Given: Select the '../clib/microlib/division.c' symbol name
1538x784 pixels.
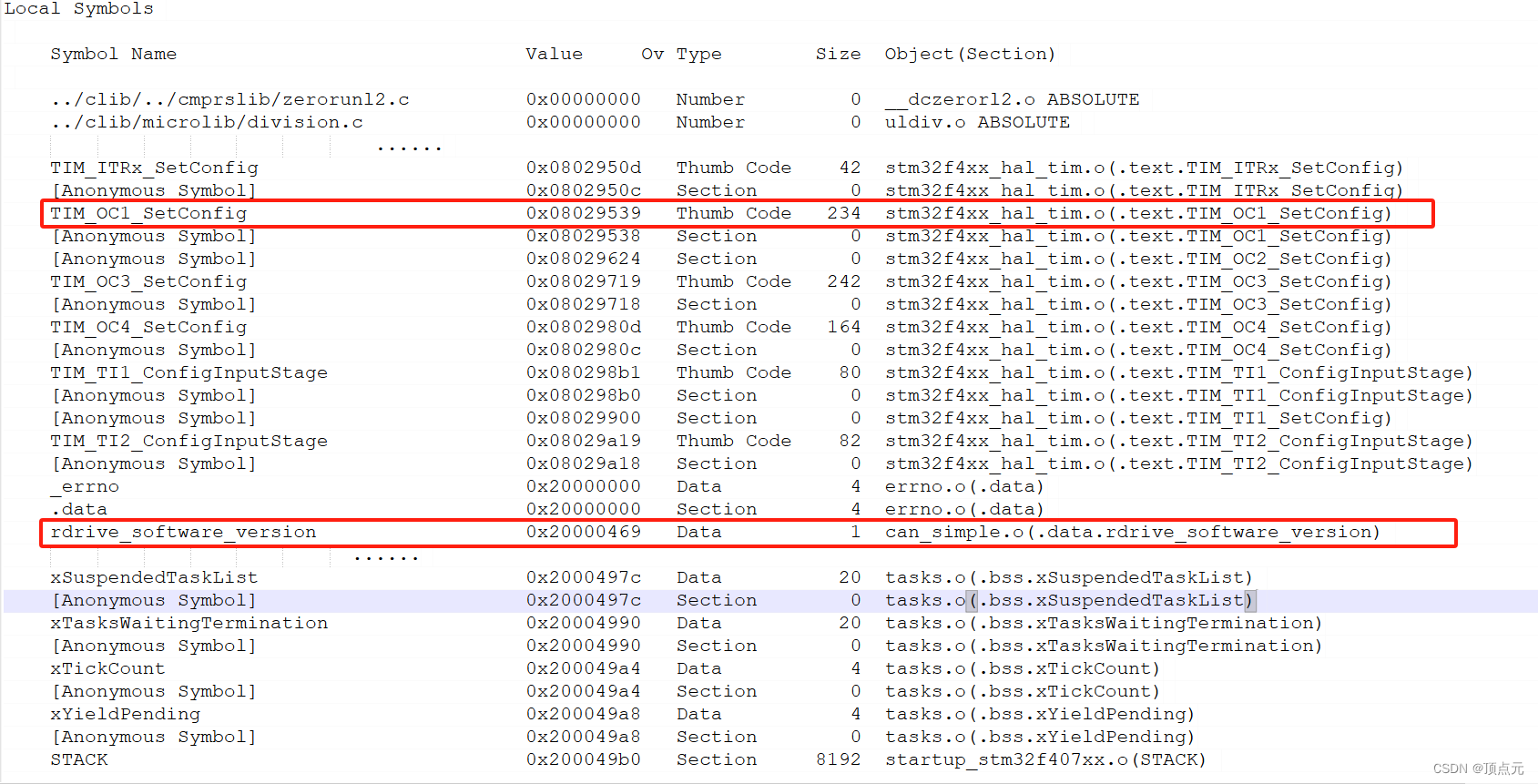Looking at the screenshot, I should click(207, 122).
